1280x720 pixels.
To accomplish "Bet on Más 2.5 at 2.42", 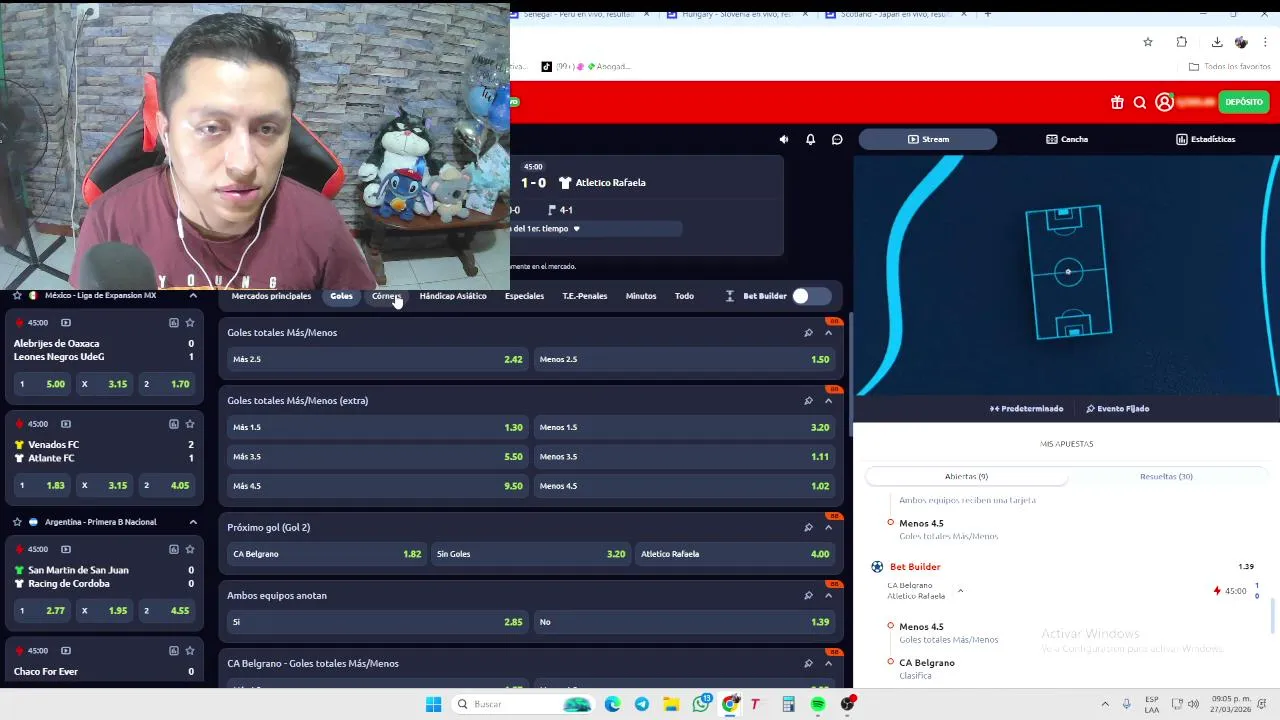I will tap(377, 360).
